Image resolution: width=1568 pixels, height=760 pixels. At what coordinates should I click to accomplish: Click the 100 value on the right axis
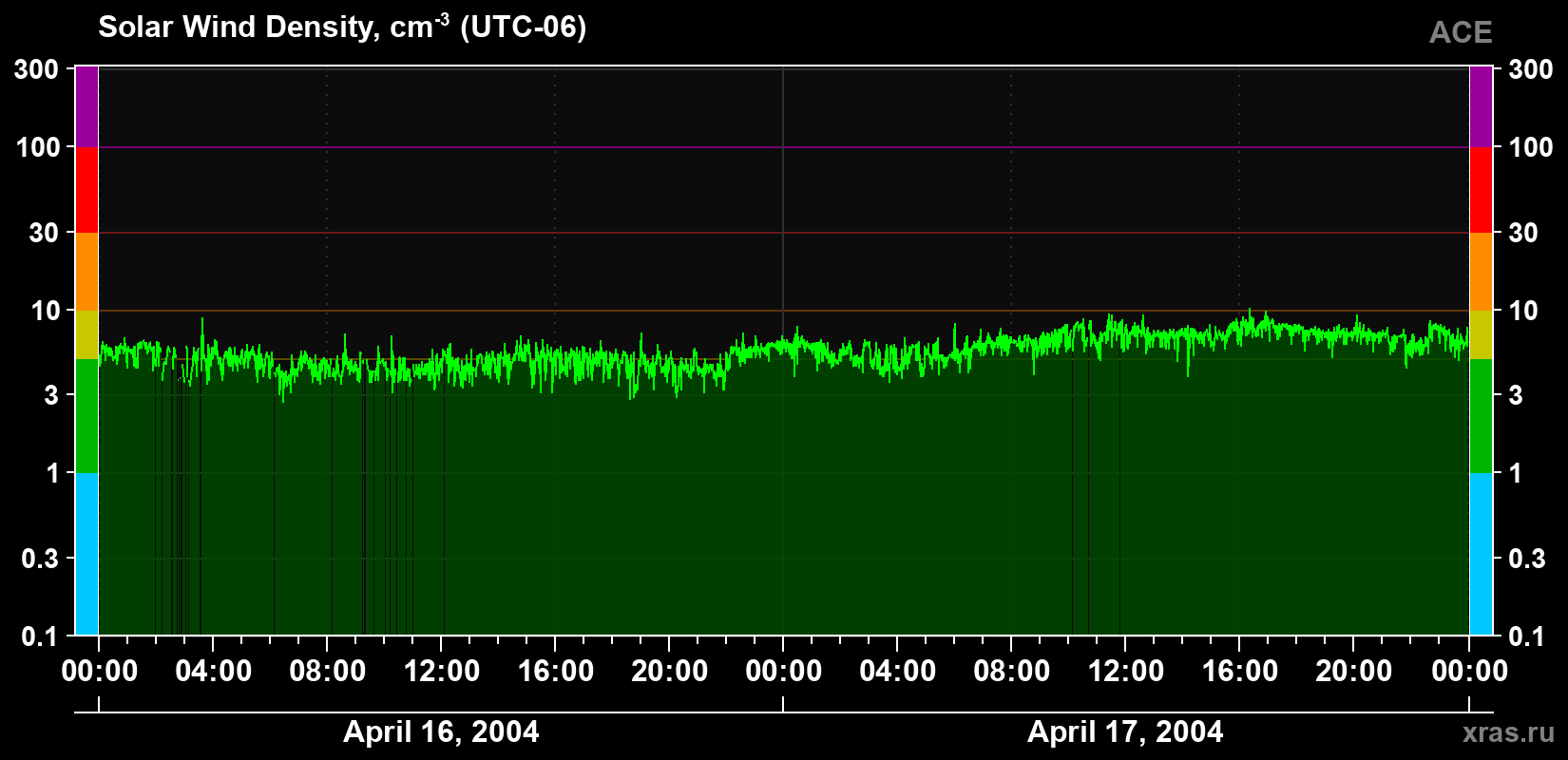click(x=1531, y=147)
